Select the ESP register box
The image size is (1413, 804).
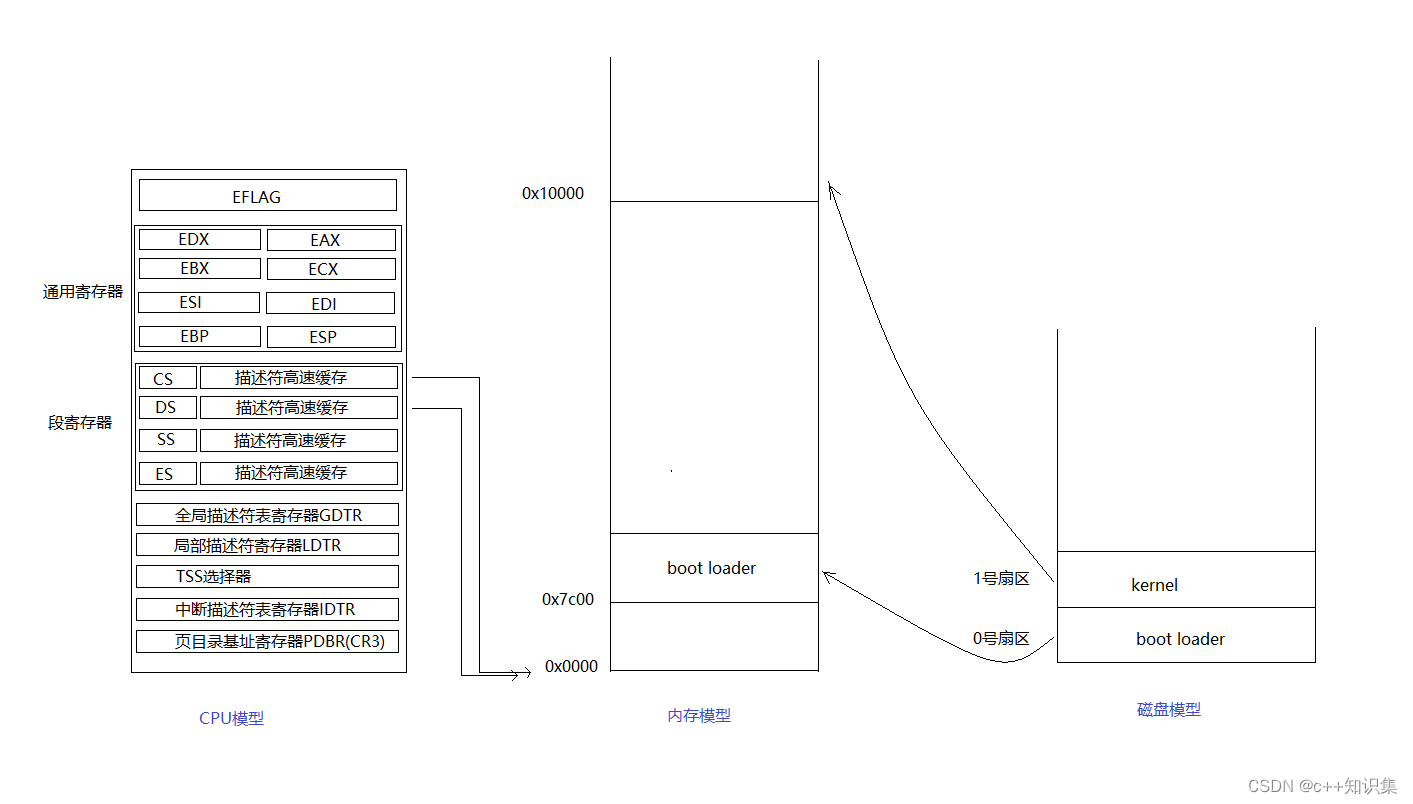point(331,337)
